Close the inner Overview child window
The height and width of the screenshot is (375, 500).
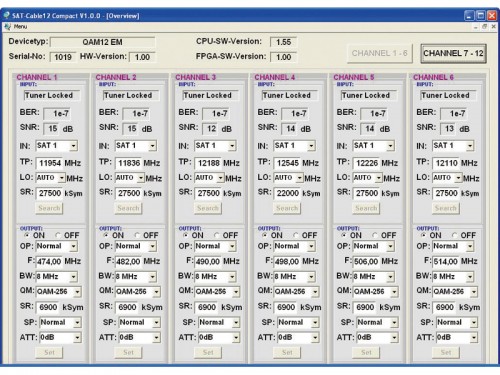point(493,26)
